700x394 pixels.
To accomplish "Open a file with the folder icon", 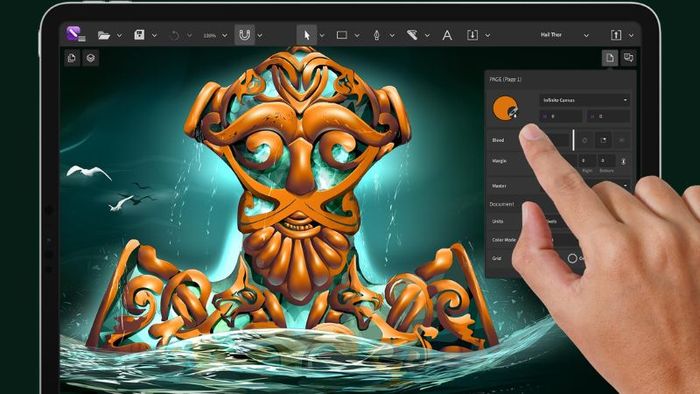I will [x=104, y=35].
